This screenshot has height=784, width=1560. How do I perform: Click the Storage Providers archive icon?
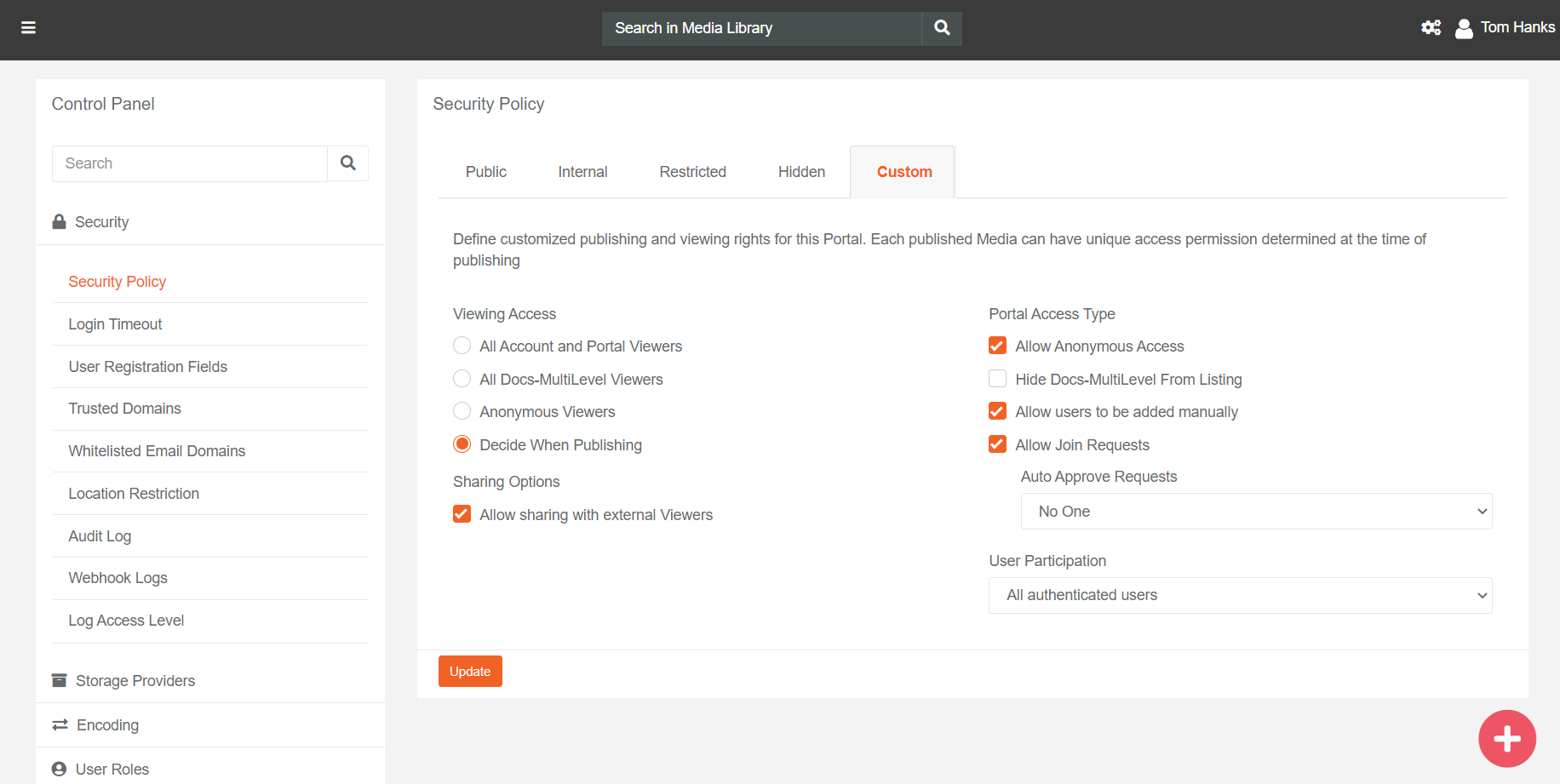(59, 681)
